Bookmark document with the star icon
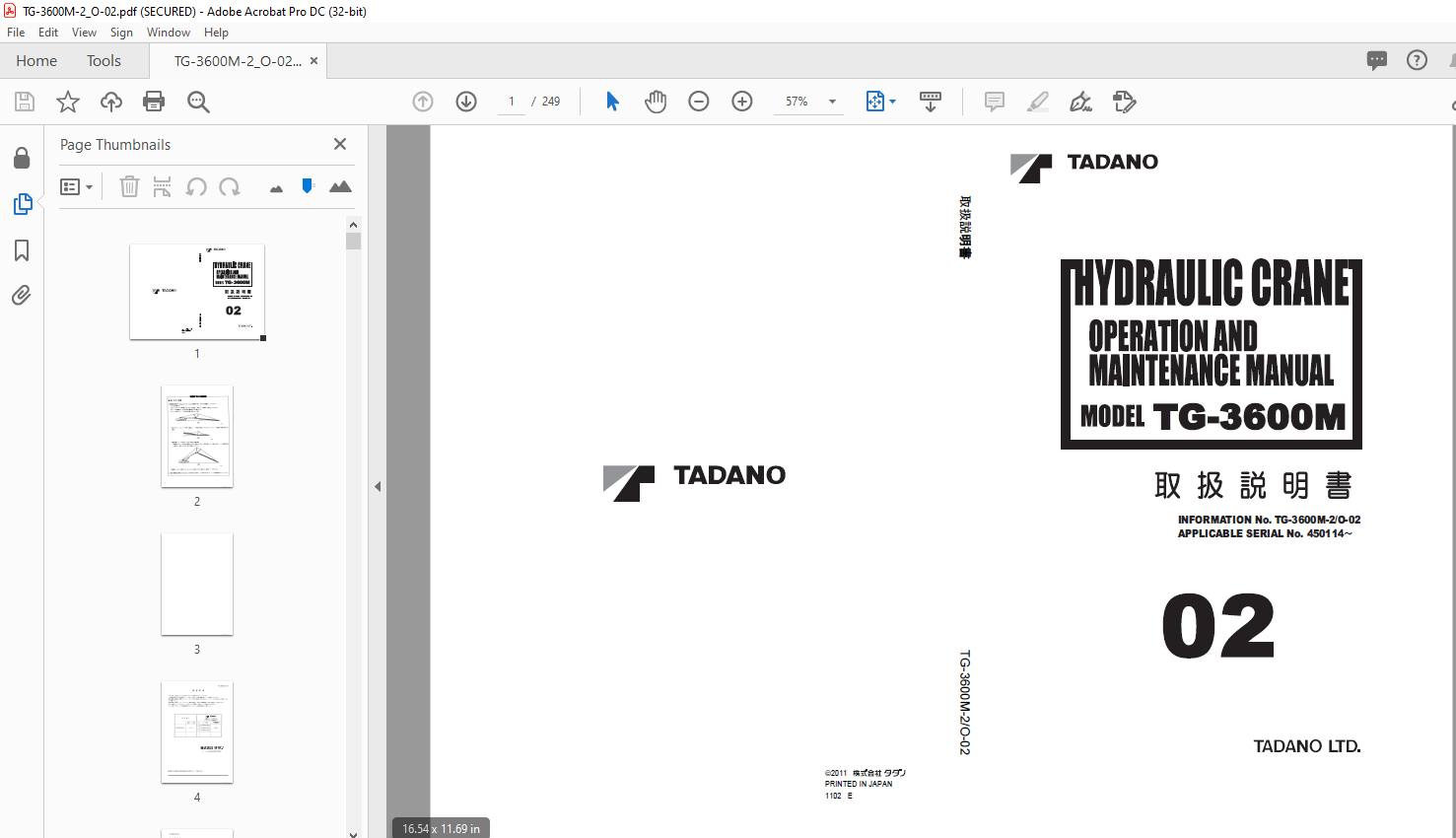The image size is (1456, 838). pyautogui.click(x=68, y=102)
